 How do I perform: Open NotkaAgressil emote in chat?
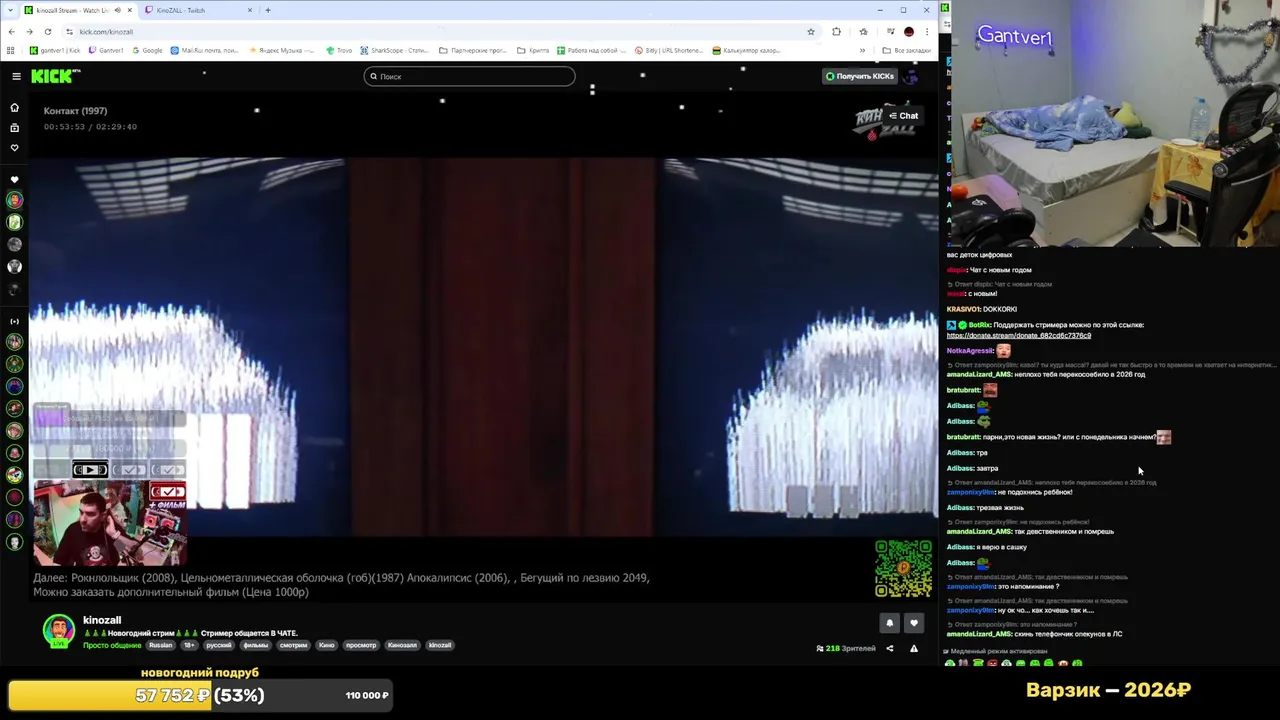1003,351
